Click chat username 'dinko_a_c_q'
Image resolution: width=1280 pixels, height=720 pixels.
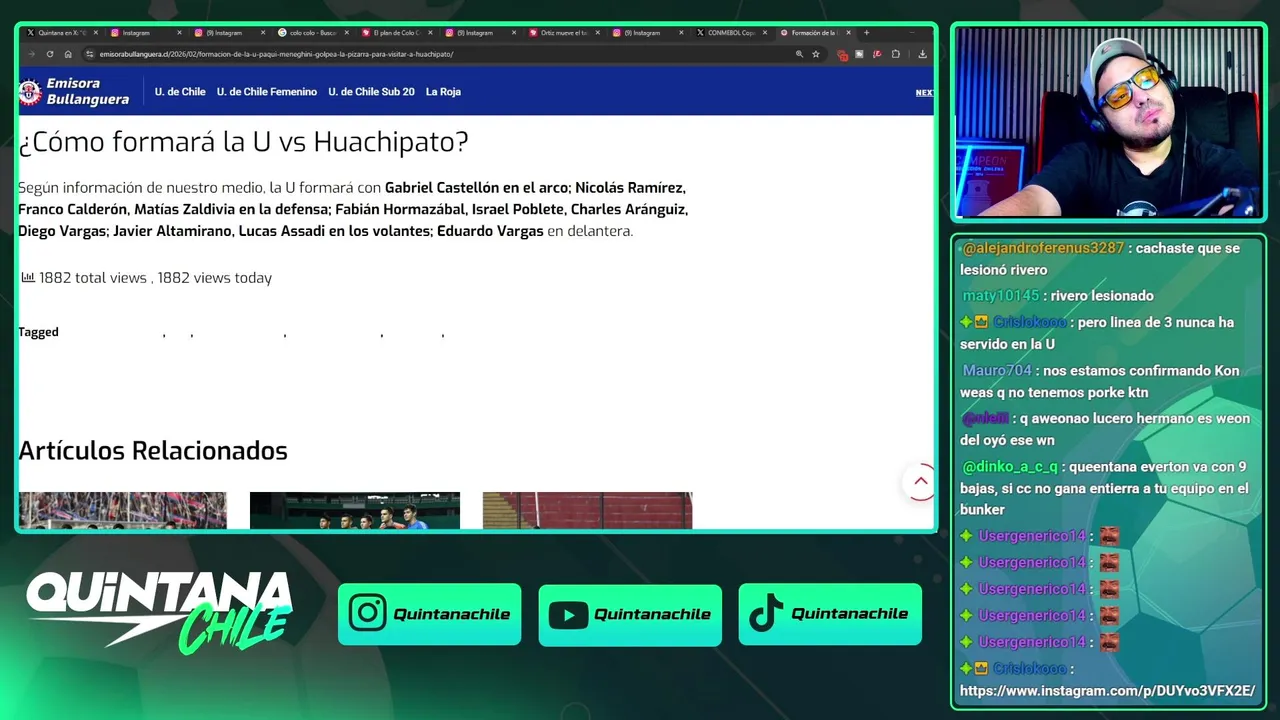pyautogui.click(x=1010, y=467)
